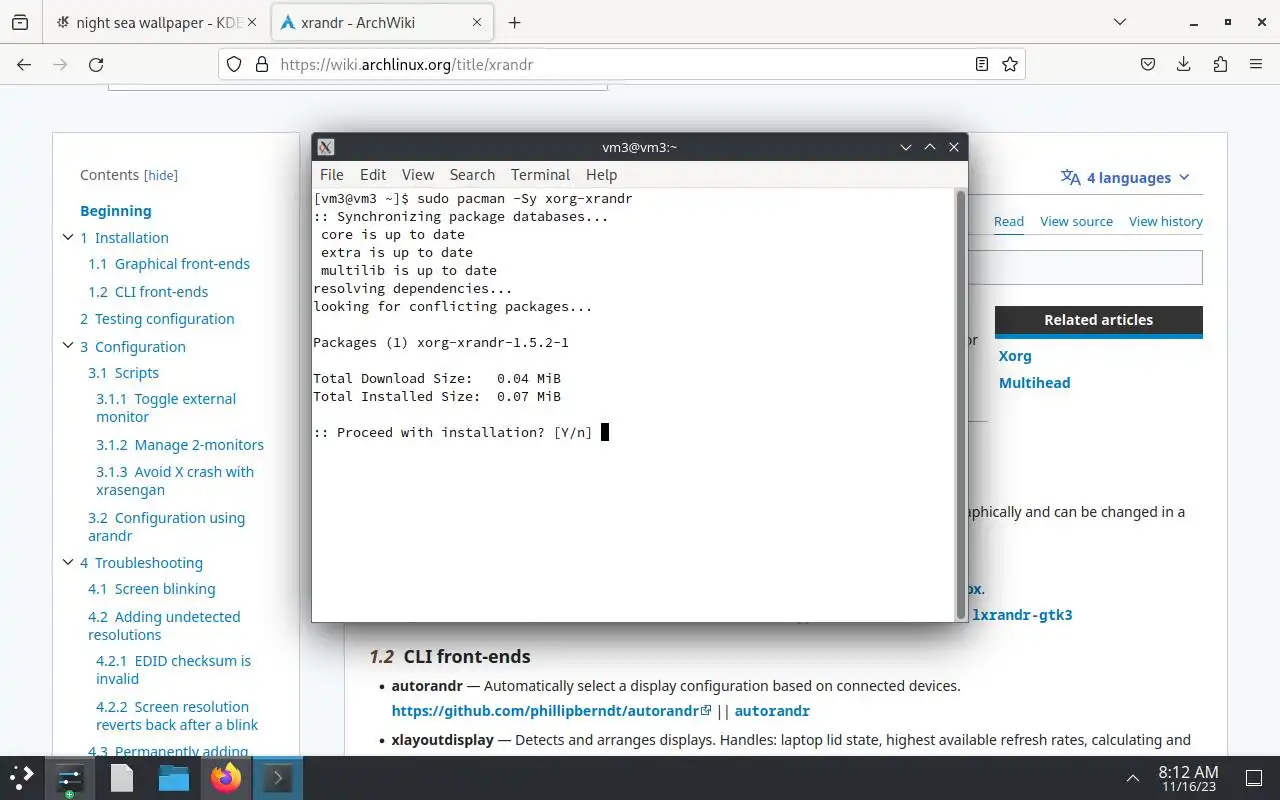Open a new browser tab
1280x800 pixels.
[x=514, y=22]
